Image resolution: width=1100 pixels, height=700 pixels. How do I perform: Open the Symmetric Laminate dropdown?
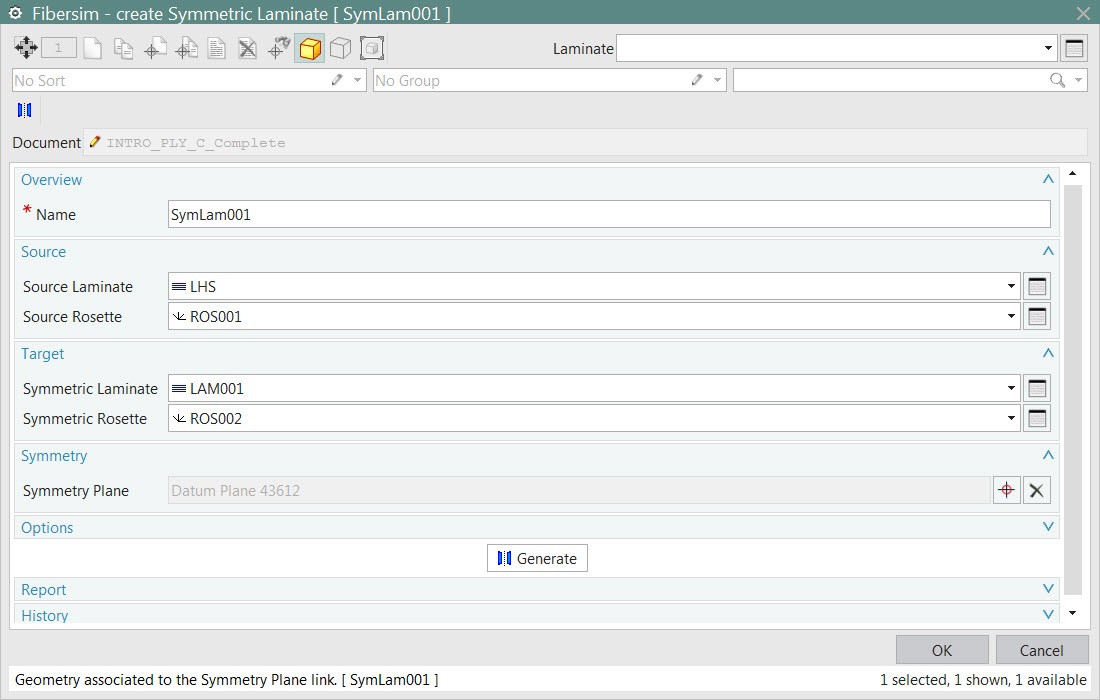(x=1012, y=389)
